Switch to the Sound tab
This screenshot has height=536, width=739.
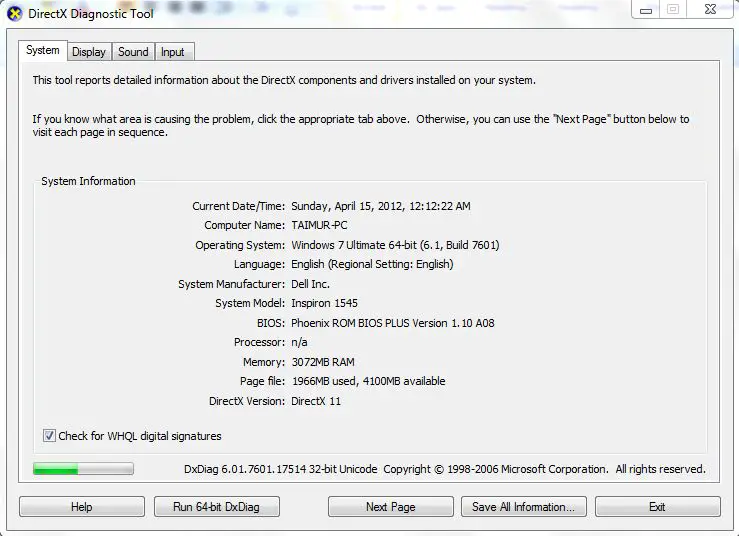pos(133,52)
